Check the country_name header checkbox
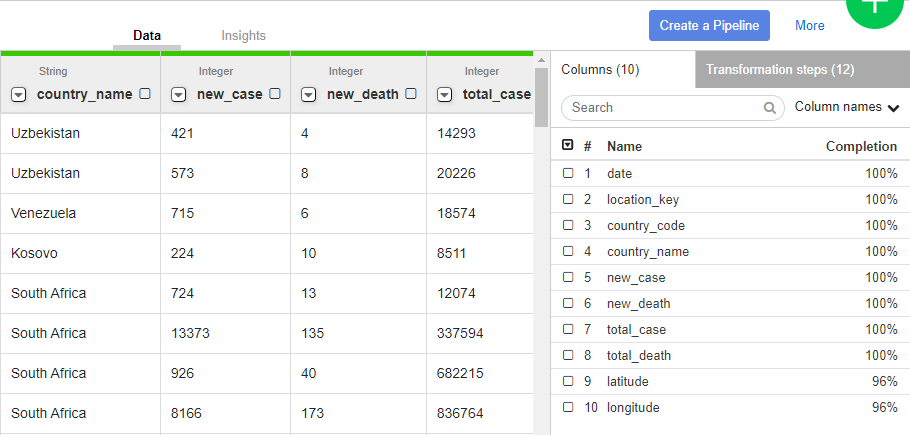The height and width of the screenshot is (435, 910). coord(145,94)
